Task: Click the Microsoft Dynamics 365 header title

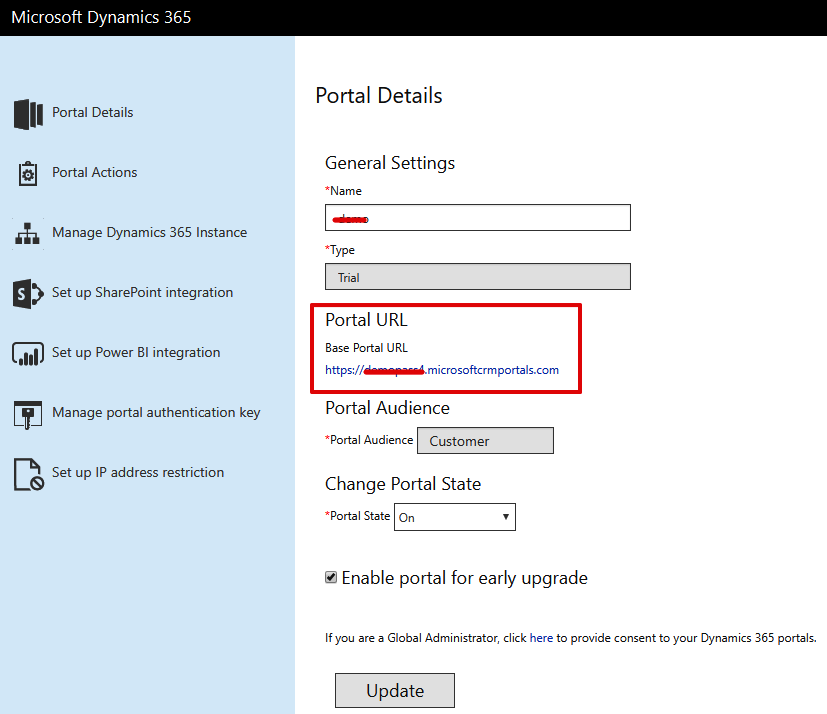Action: click(x=101, y=17)
